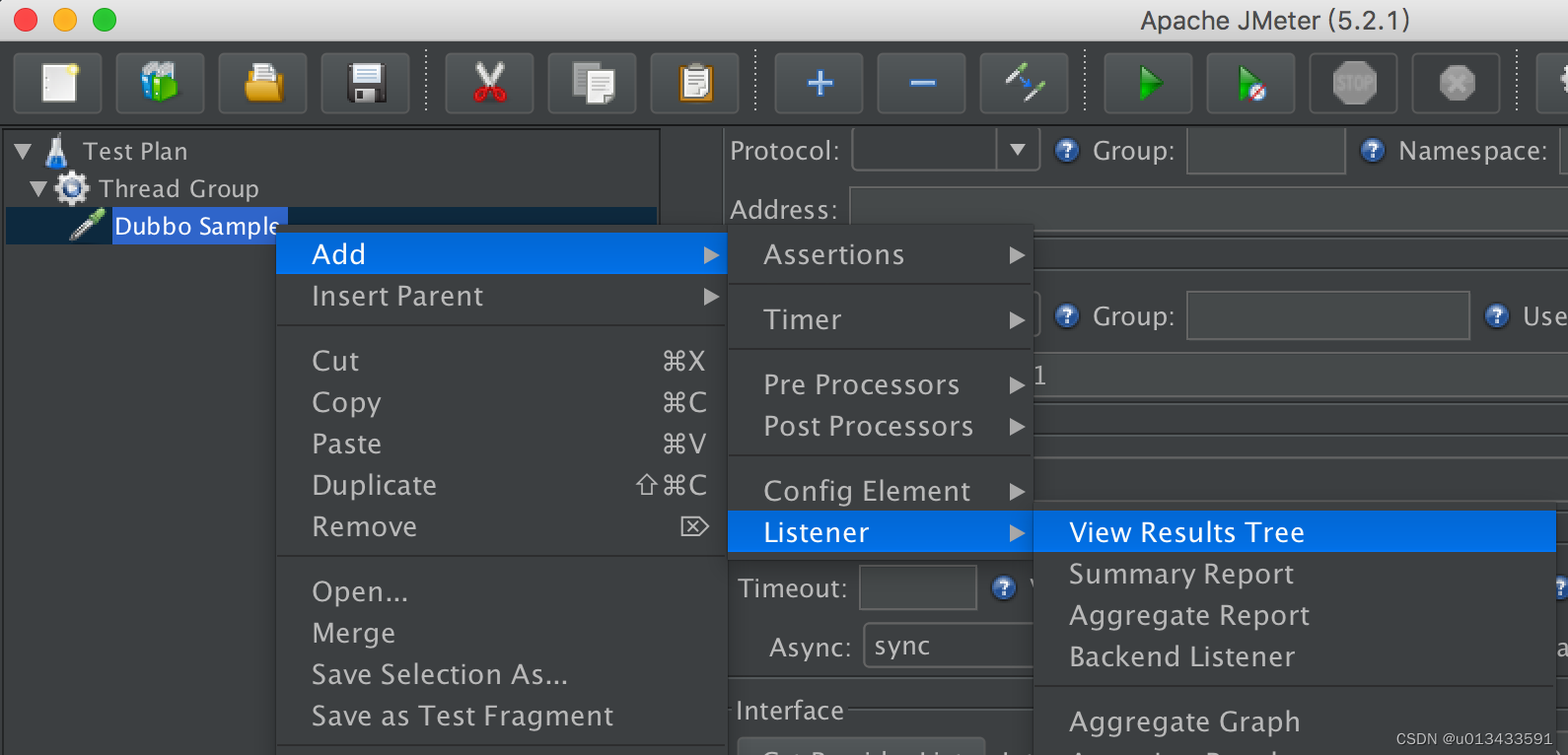Expand all nodes with plus icon
Screen dimensions: 1568x755
[820, 84]
